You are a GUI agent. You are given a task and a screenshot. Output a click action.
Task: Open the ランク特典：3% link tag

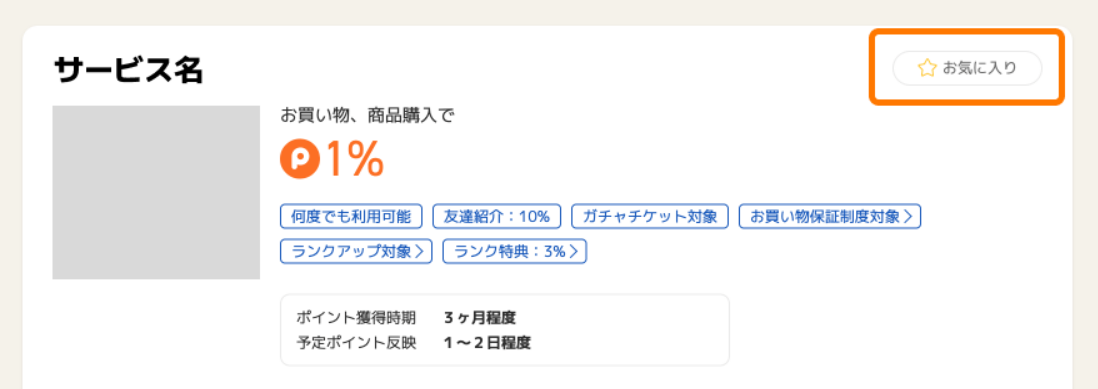[515, 252]
